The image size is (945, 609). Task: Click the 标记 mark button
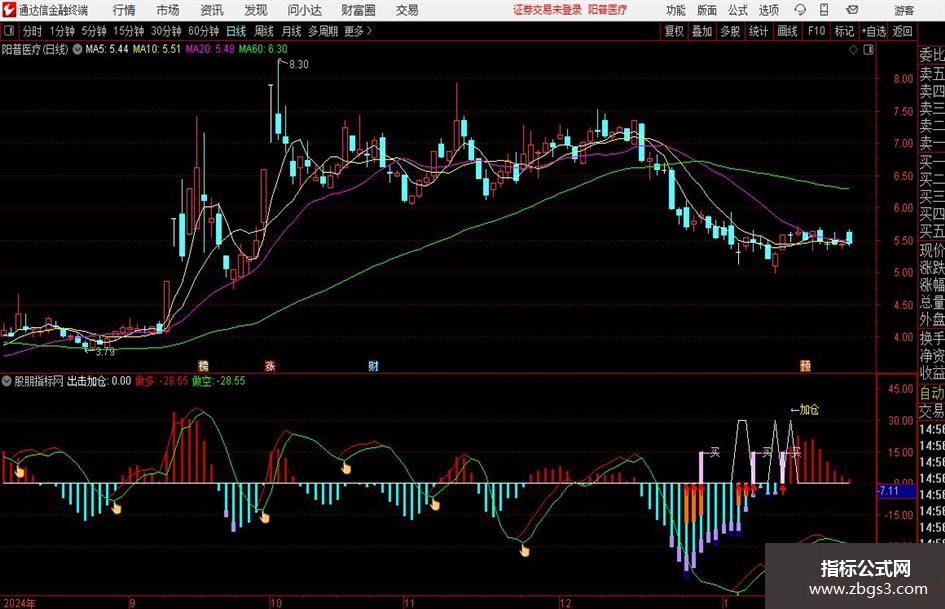[x=844, y=31]
